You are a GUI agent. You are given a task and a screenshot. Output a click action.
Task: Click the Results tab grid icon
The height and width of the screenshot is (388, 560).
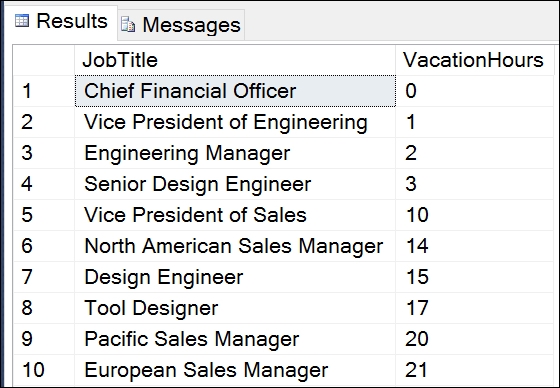tap(22, 21)
